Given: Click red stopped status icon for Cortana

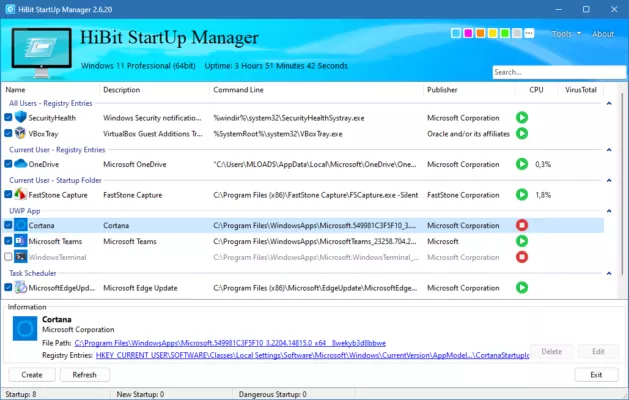Looking at the screenshot, I should point(522,225).
